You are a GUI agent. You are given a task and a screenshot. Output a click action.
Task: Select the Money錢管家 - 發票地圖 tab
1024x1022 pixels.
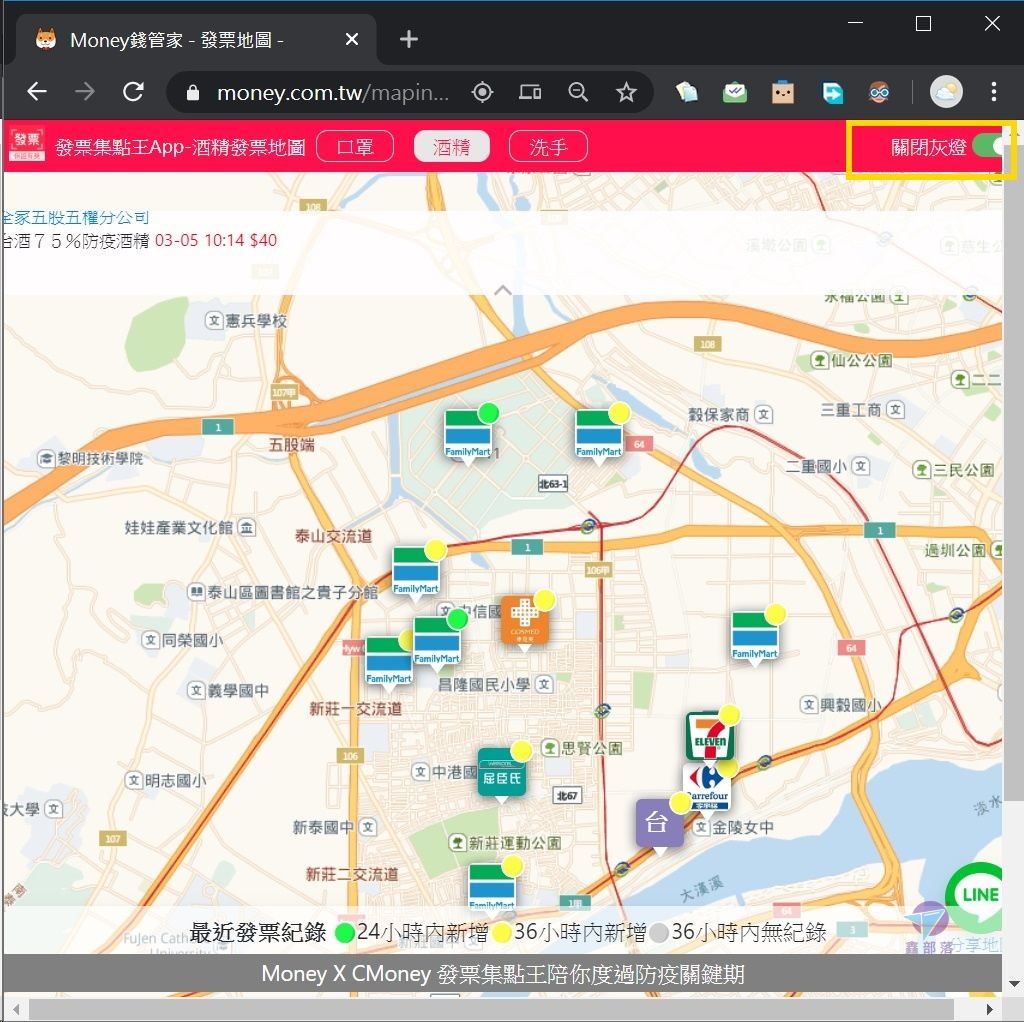tap(196, 40)
